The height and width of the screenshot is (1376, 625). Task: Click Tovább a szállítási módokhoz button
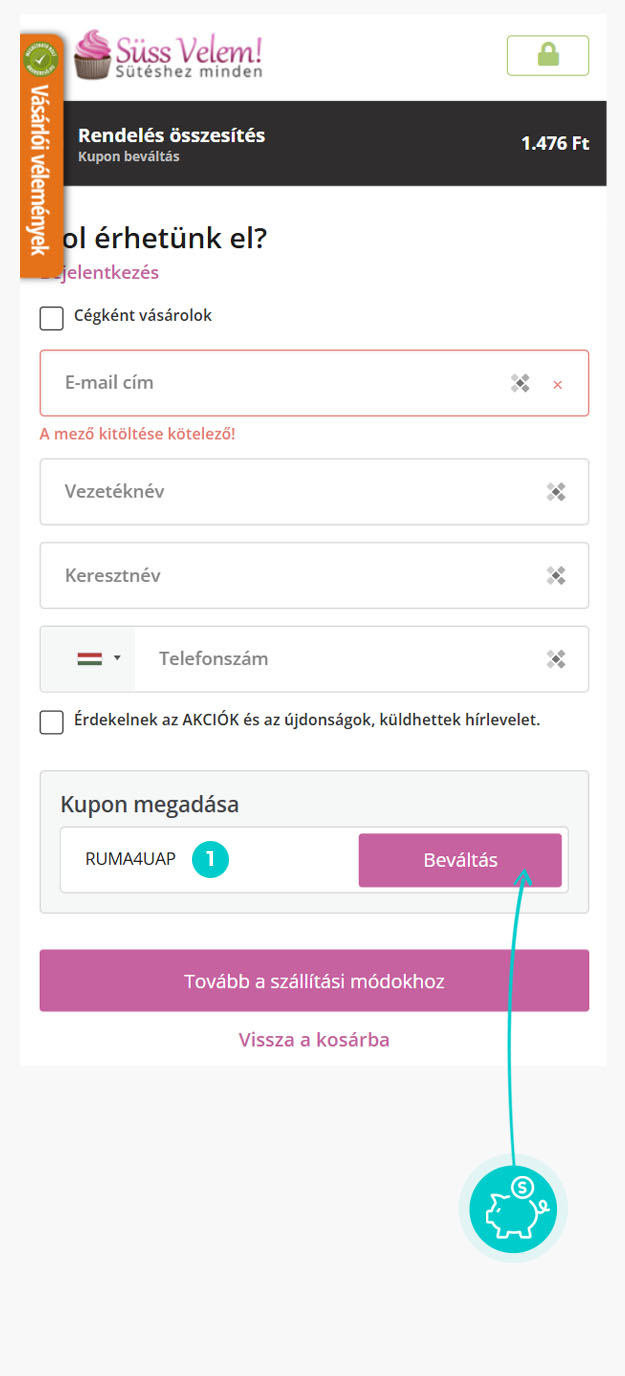pos(314,981)
